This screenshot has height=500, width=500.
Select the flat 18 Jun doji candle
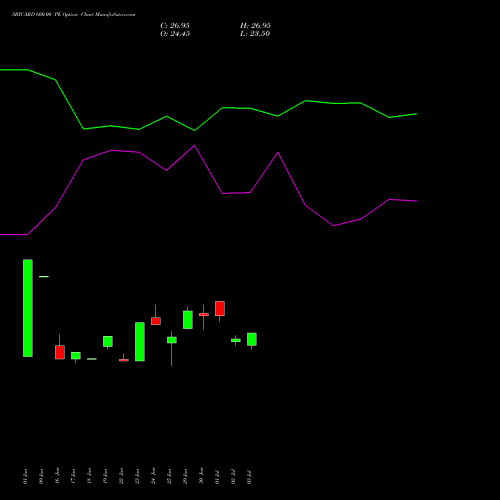(x=92, y=359)
